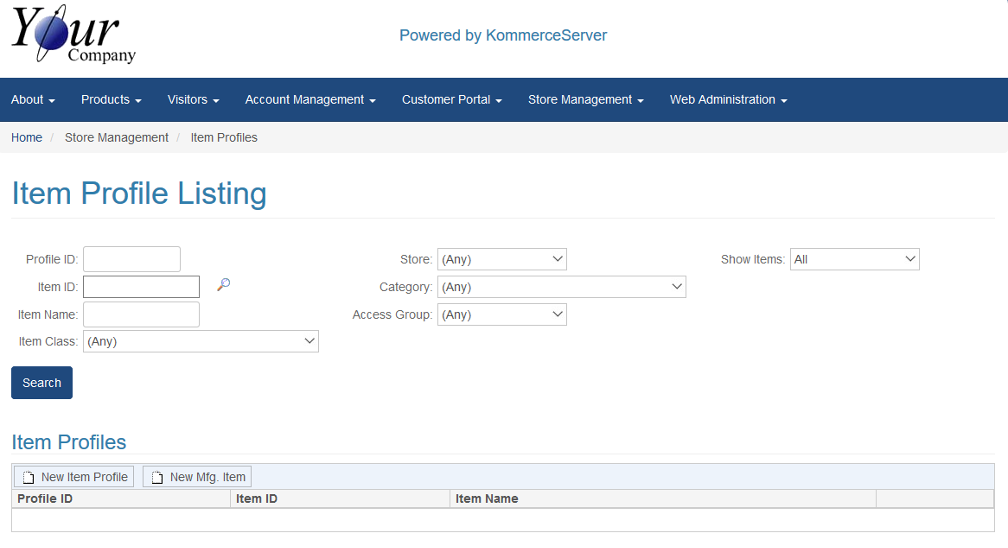Open the Store Management menu
Image resolution: width=1008 pixels, height=548 pixels.
coord(585,100)
